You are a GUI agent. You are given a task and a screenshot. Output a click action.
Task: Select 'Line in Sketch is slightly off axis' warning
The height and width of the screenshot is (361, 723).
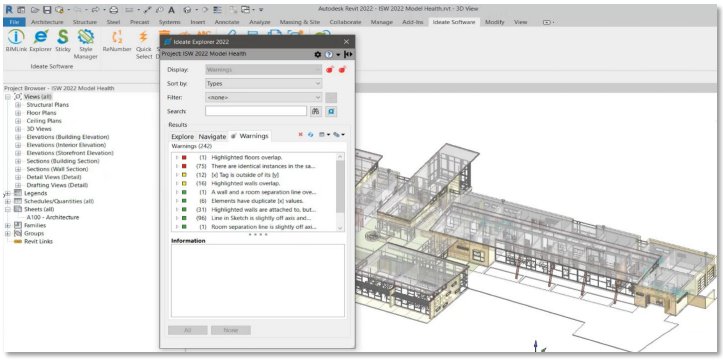click(x=261, y=218)
